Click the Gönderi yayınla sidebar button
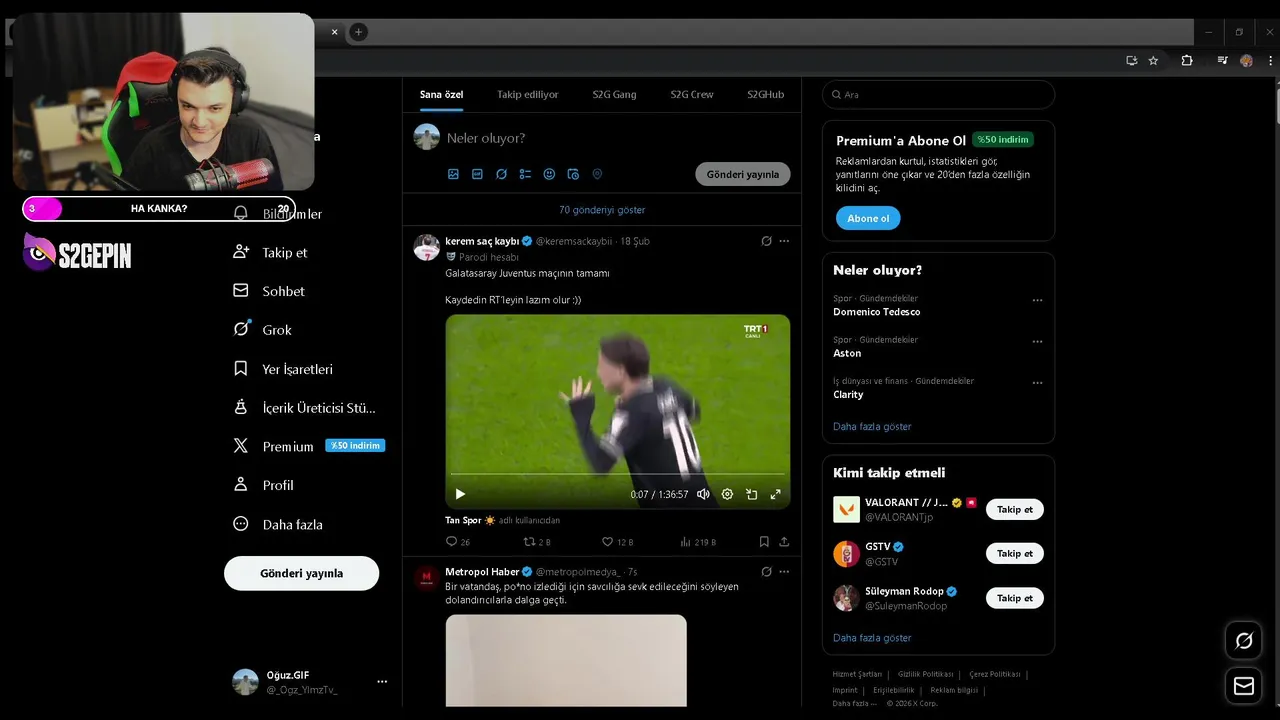 tap(301, 573)
